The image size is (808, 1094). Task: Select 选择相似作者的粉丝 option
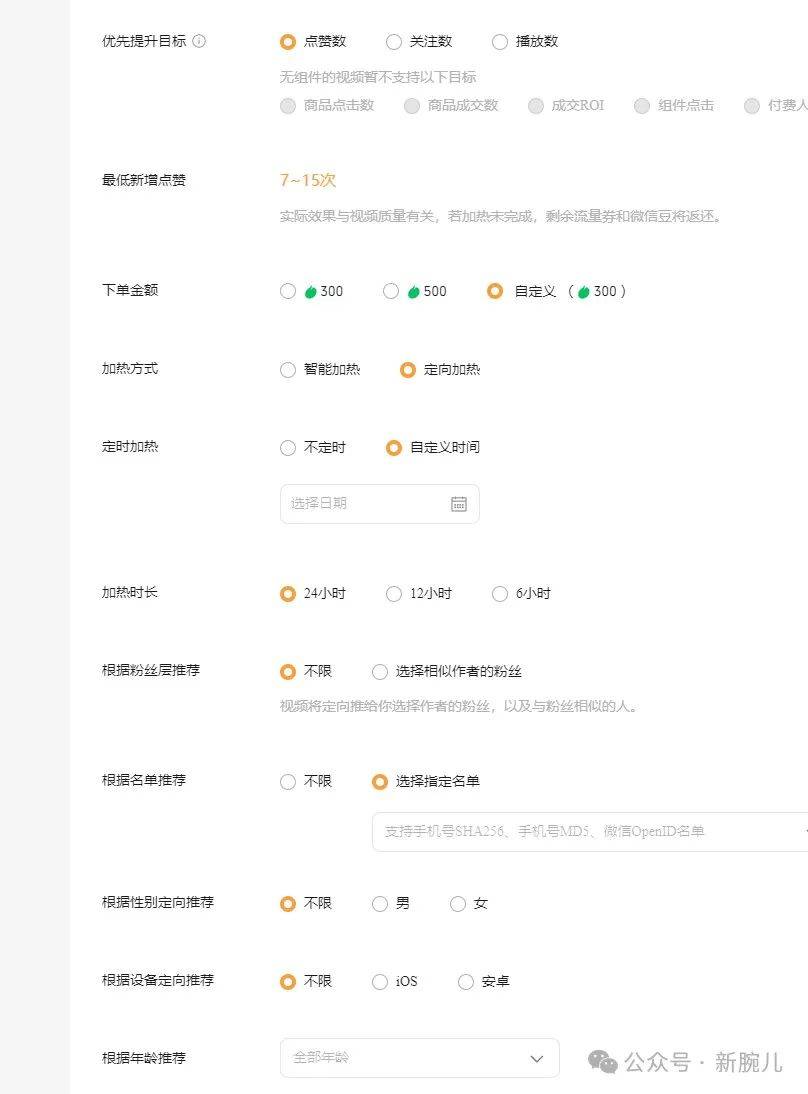tap(380, 672)
